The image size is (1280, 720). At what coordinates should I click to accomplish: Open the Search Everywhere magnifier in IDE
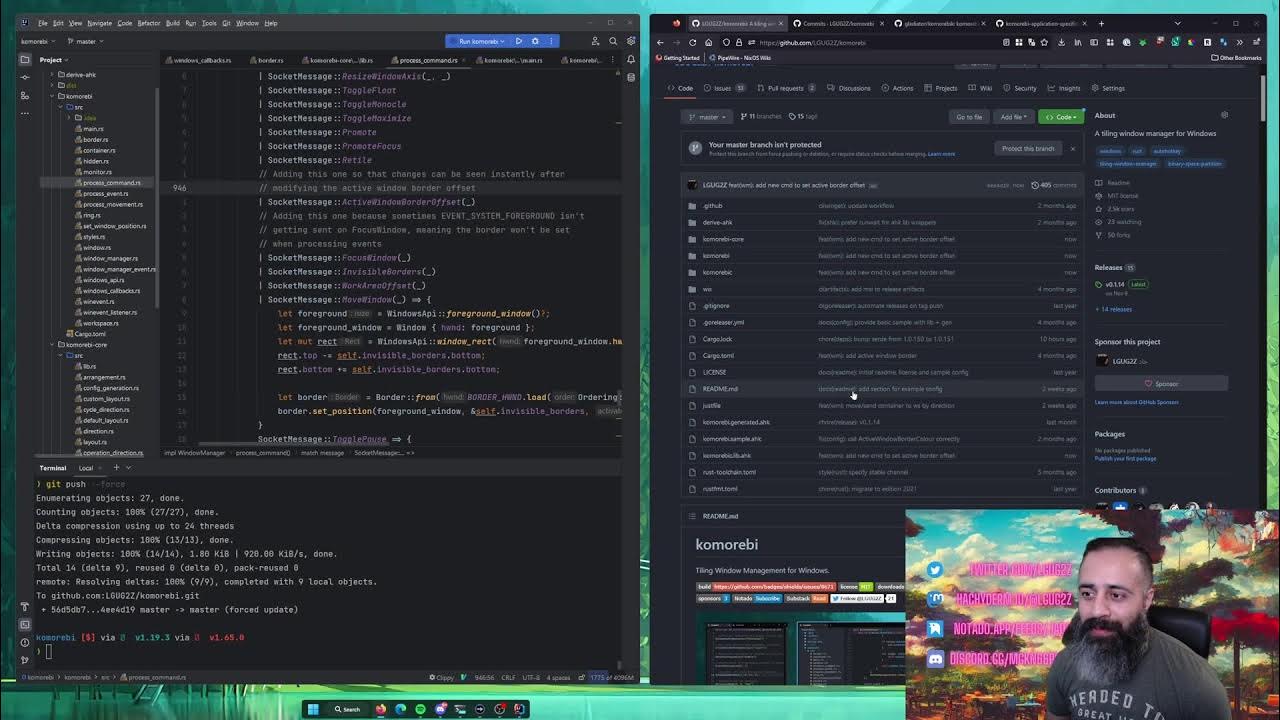[x=613, y=41]
